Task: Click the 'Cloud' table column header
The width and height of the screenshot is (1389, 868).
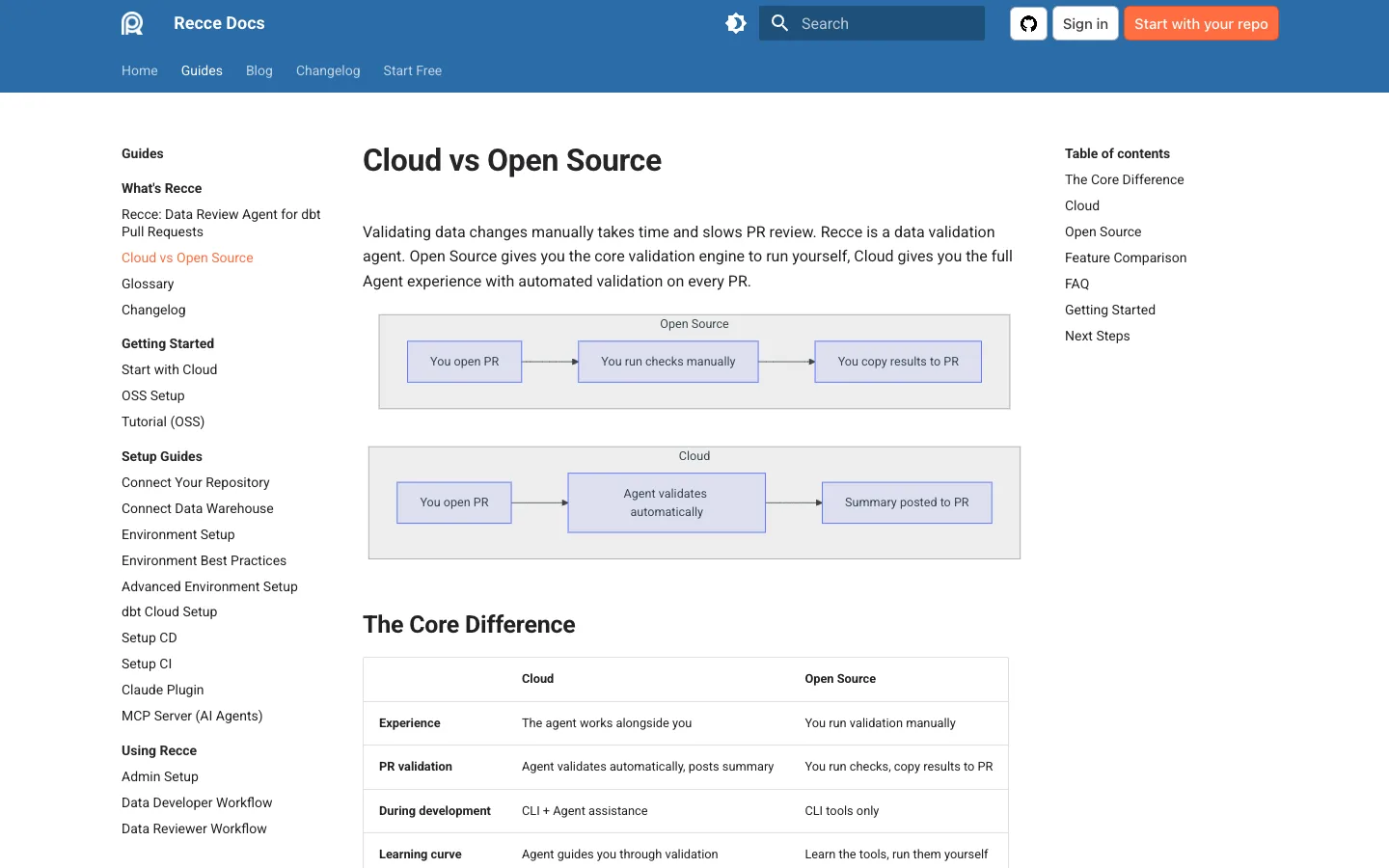Action: pos(537,679)
